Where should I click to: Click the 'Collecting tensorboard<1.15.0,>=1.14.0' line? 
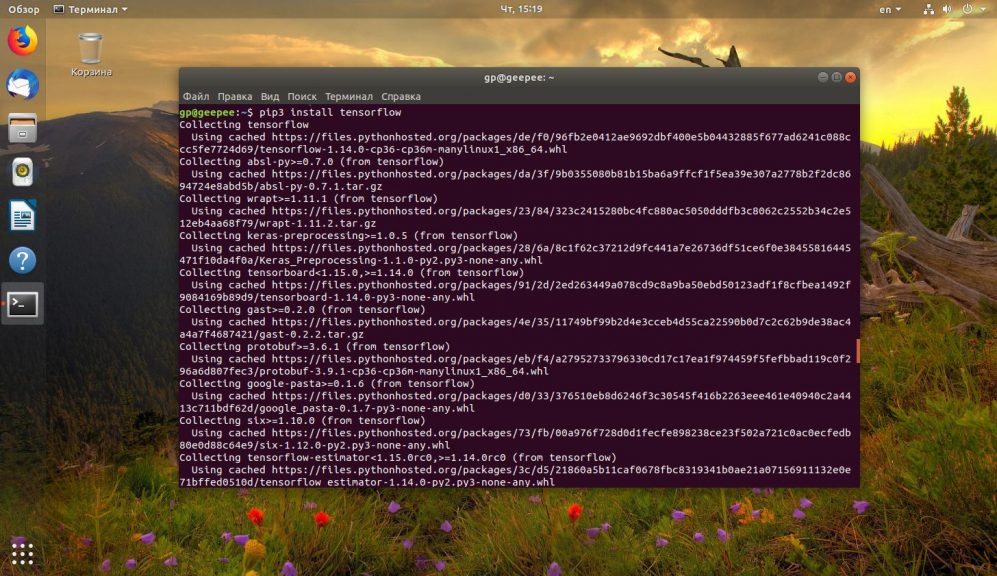pos(352,272)
